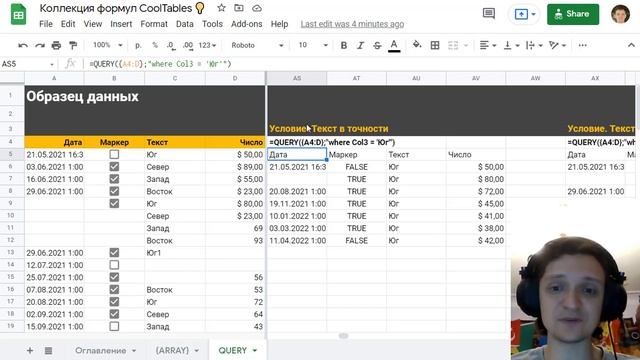Open the 123 number format dropdown
The width and height of the screenshot is (640, 360).
click(207, 45)
